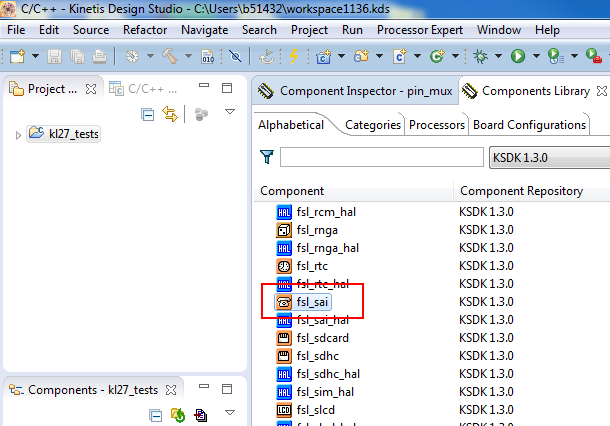Screen dimensions: 610x426
Task: Open the Build hammer dropdown arrow
Action: pyautogui.click(x=188, y=57)
